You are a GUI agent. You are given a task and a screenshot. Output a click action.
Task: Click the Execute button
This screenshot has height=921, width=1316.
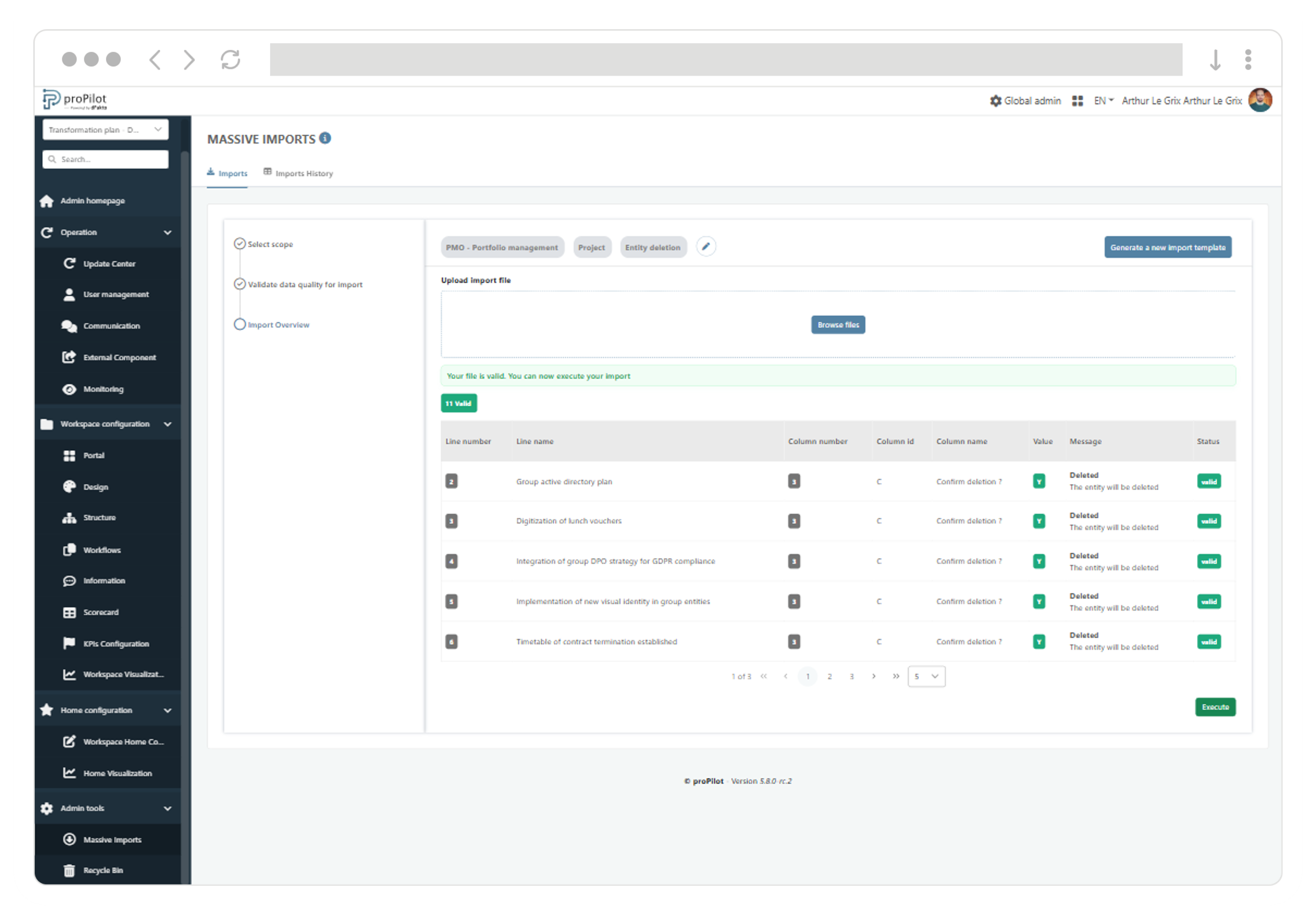click(1215, 707)
